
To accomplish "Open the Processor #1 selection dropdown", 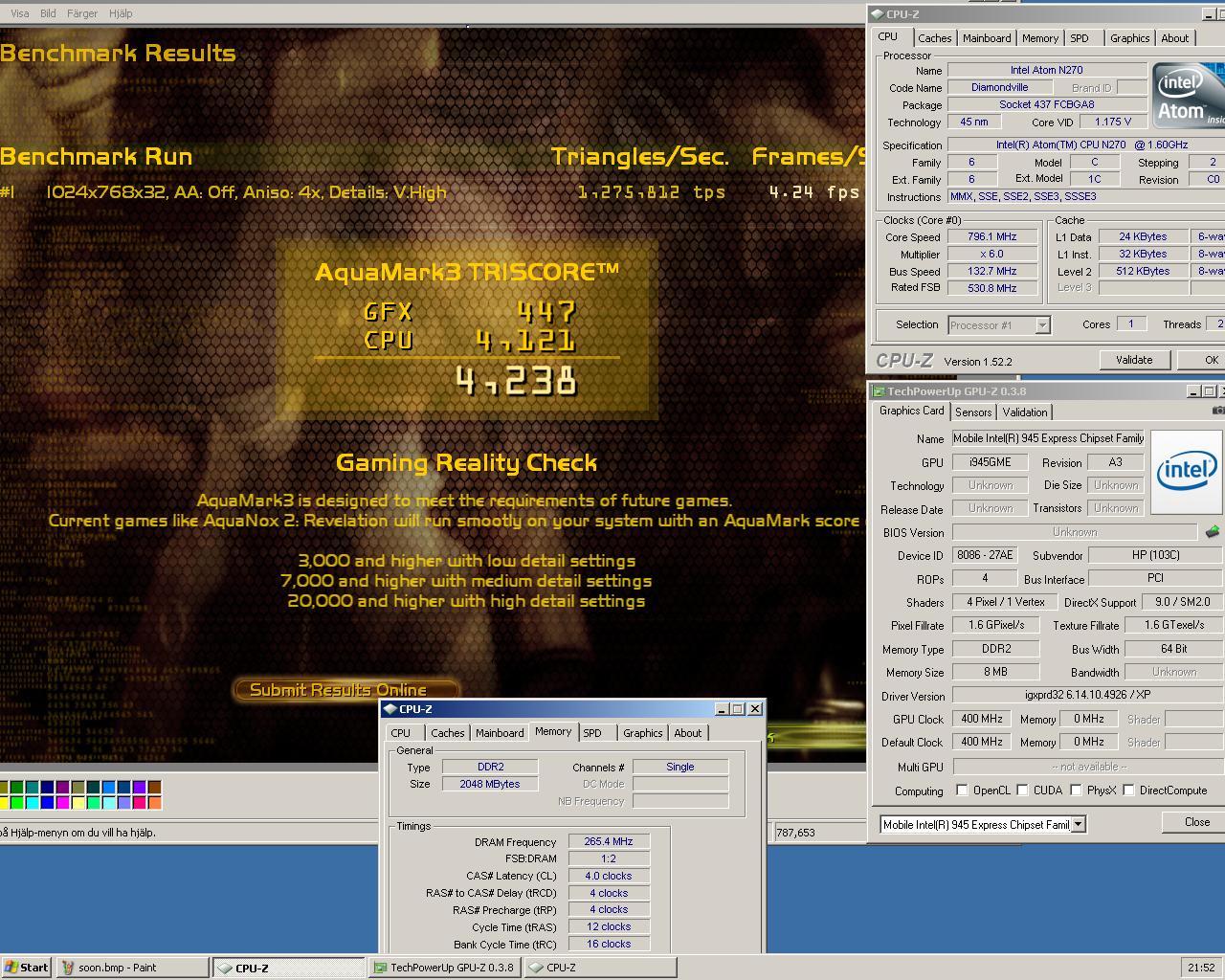I will pyautogui.click(x=1042, y=325).
